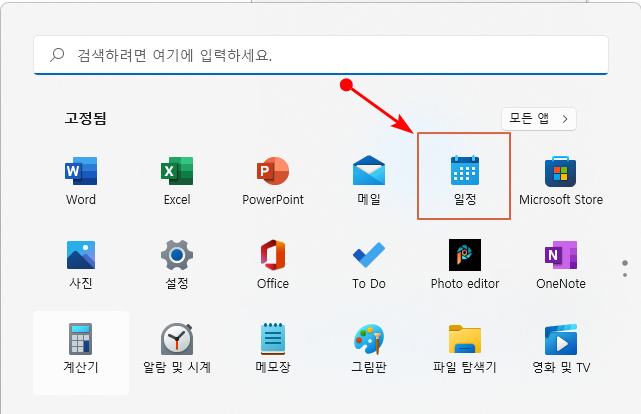Launch 메모장 (Notepad)
This screenshot has height=414, width=641.
click(x=273, y=349)
